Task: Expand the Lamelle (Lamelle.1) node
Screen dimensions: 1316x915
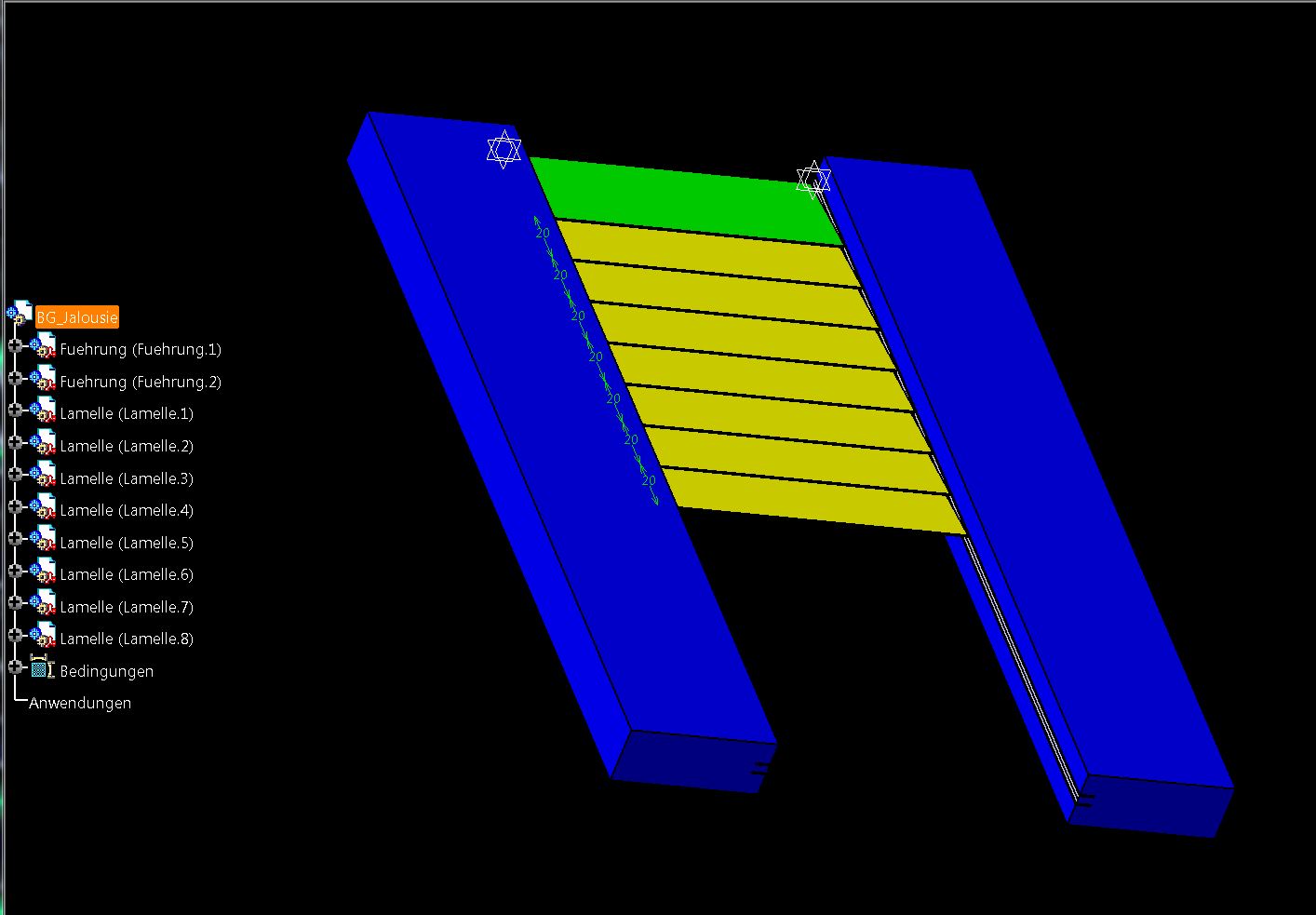Action: click(x=14, y=410)
